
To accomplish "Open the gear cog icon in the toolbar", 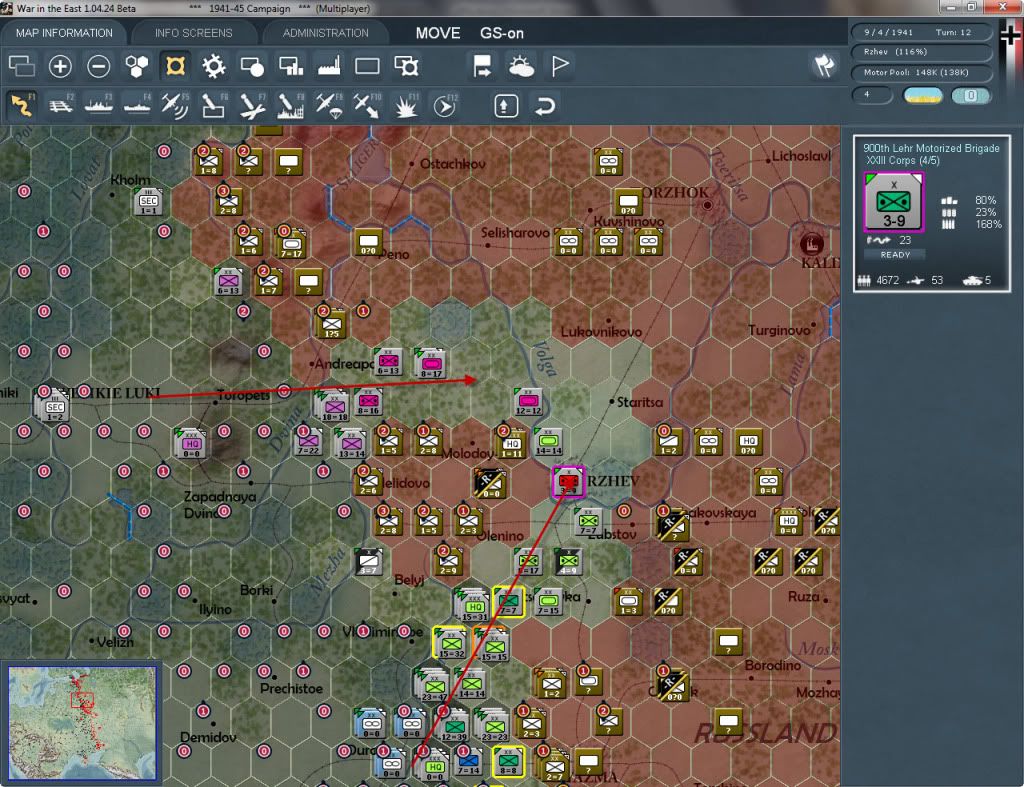I will (x=214, y=66).
